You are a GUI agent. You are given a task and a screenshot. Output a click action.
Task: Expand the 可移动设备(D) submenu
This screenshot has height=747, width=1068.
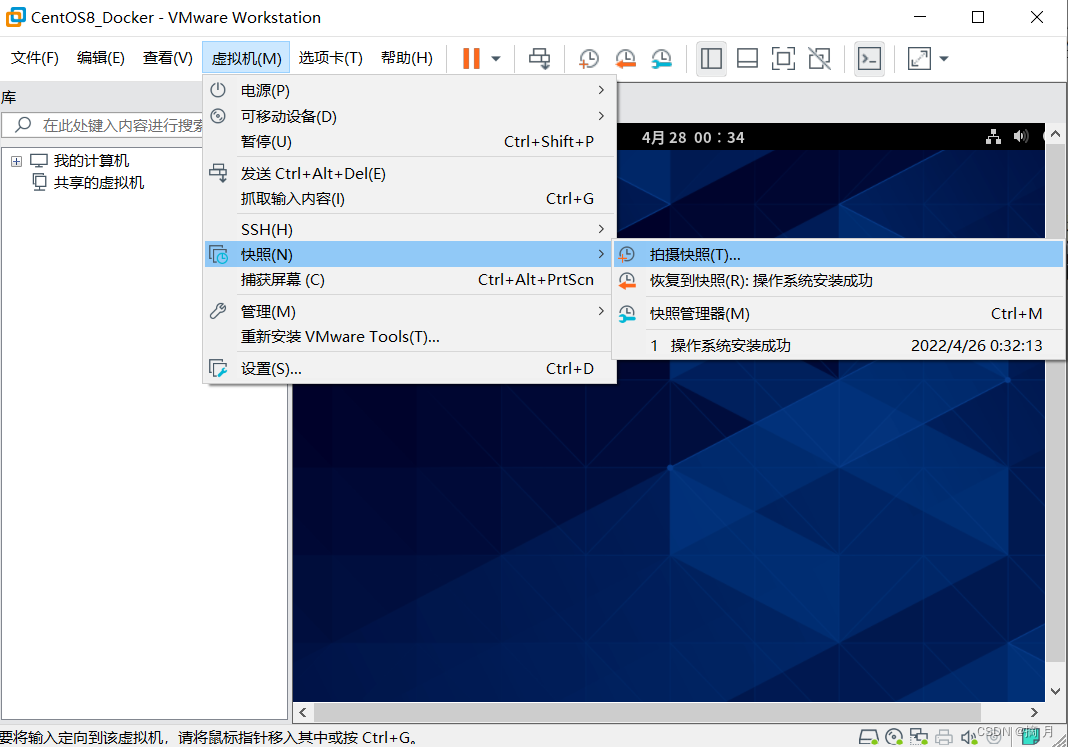[x=409, y=116]
